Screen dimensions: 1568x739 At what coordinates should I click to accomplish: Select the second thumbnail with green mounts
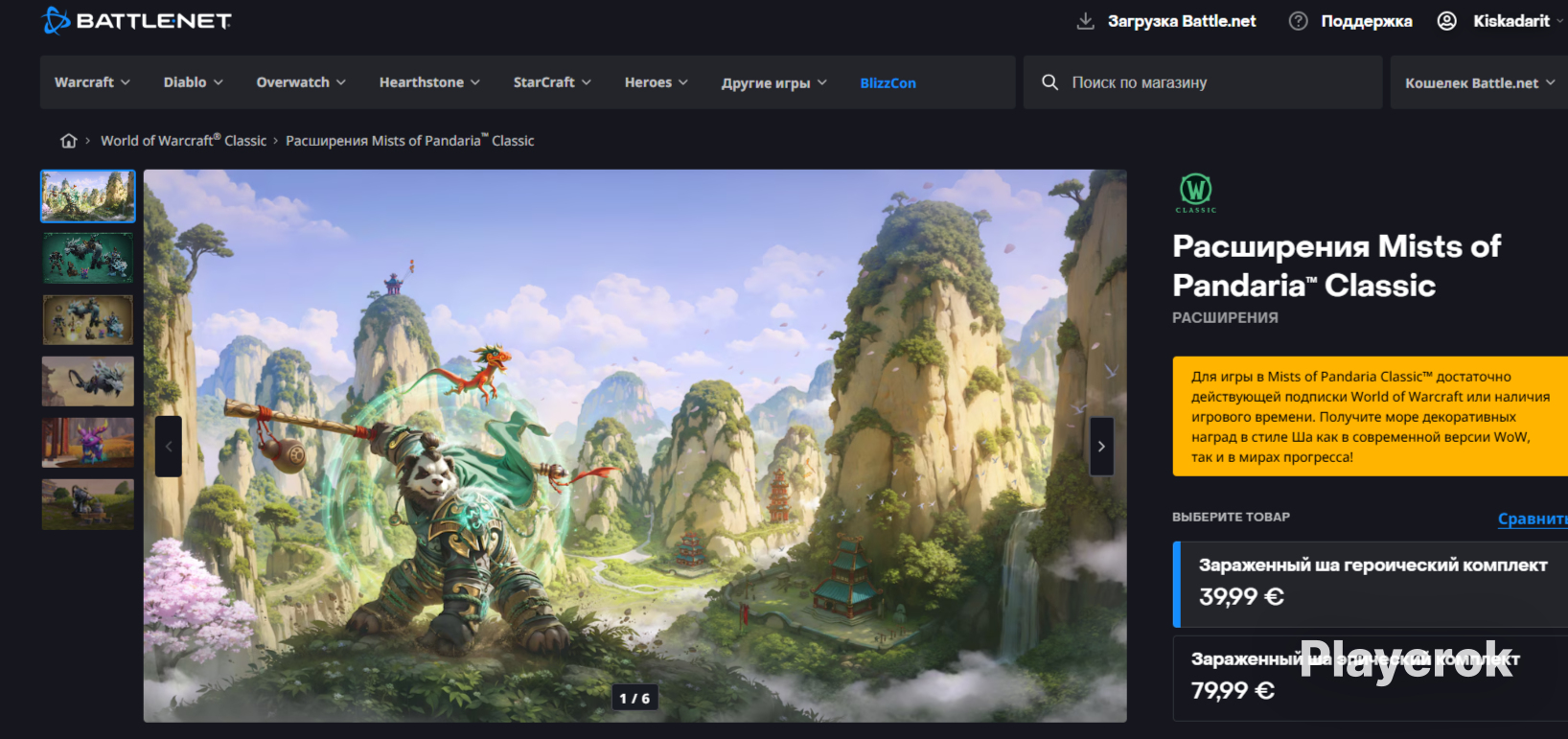(x=88, y=258)
